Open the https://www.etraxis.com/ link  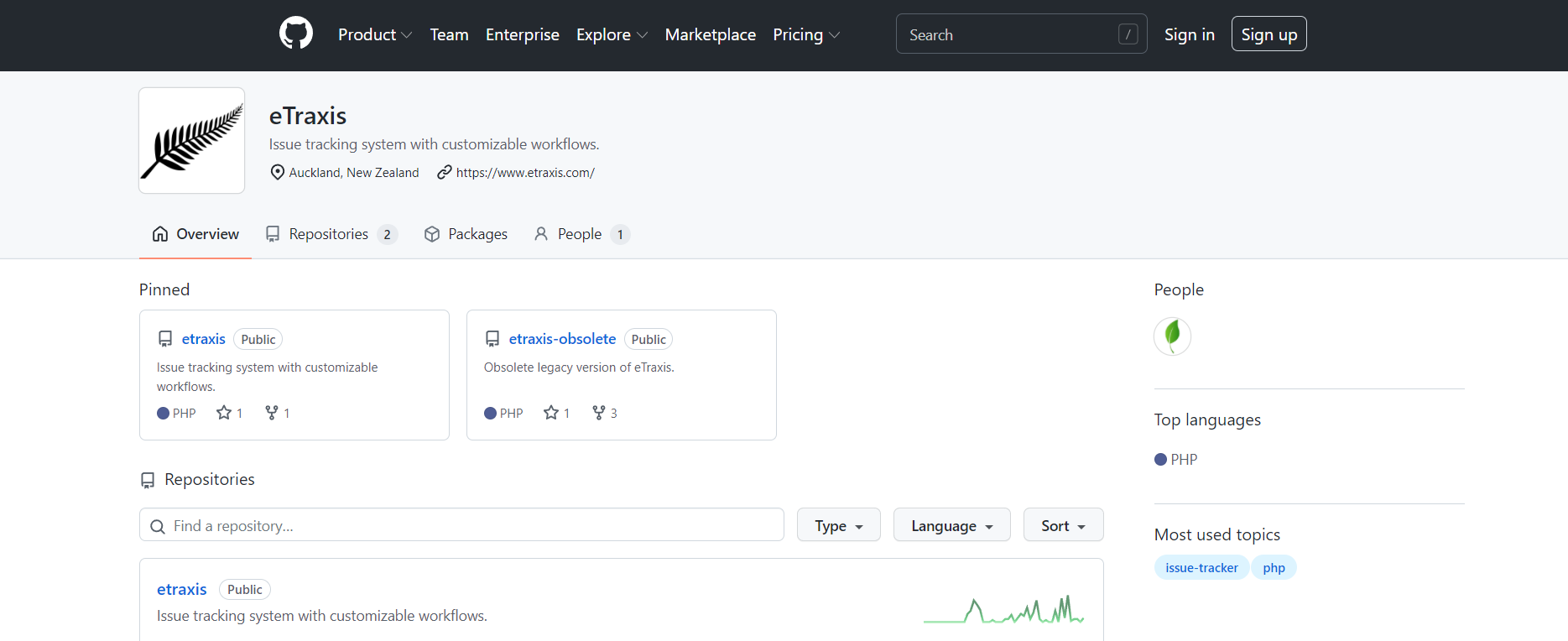[x=525, y=172]
